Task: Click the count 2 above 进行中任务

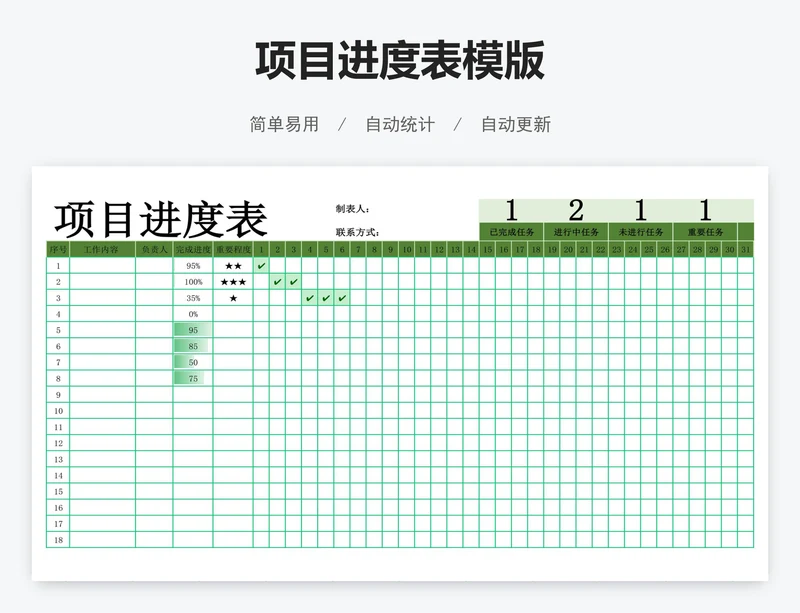Action: [x=576, y=210]
